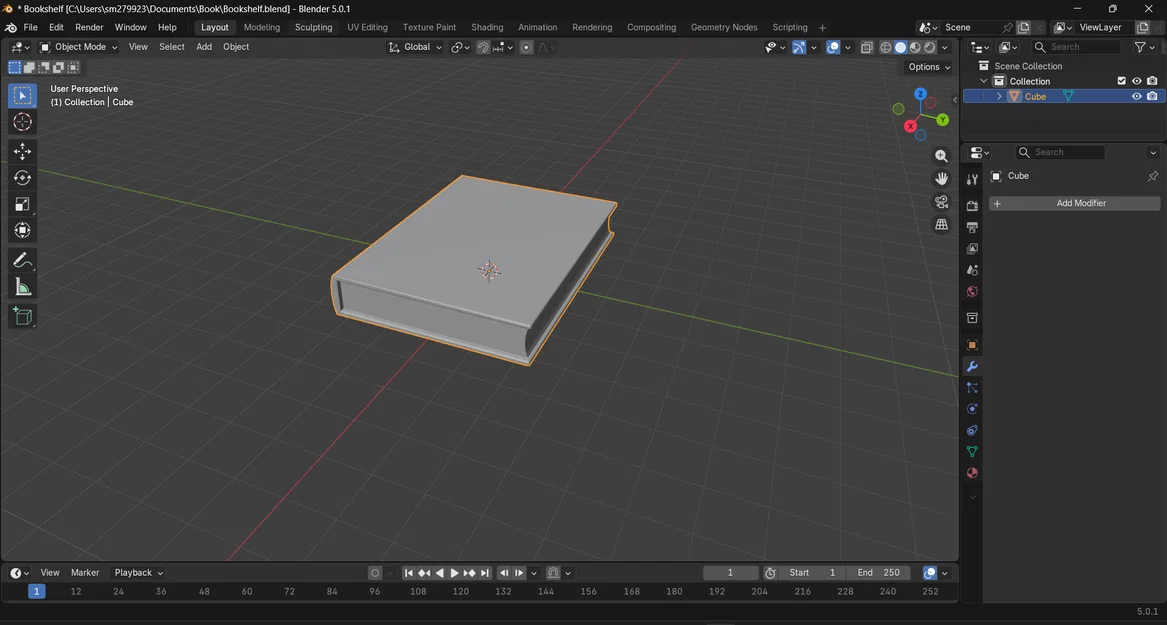Choose the Add Cube tool
Screen dimensions: 1167x625
point(22,317)
